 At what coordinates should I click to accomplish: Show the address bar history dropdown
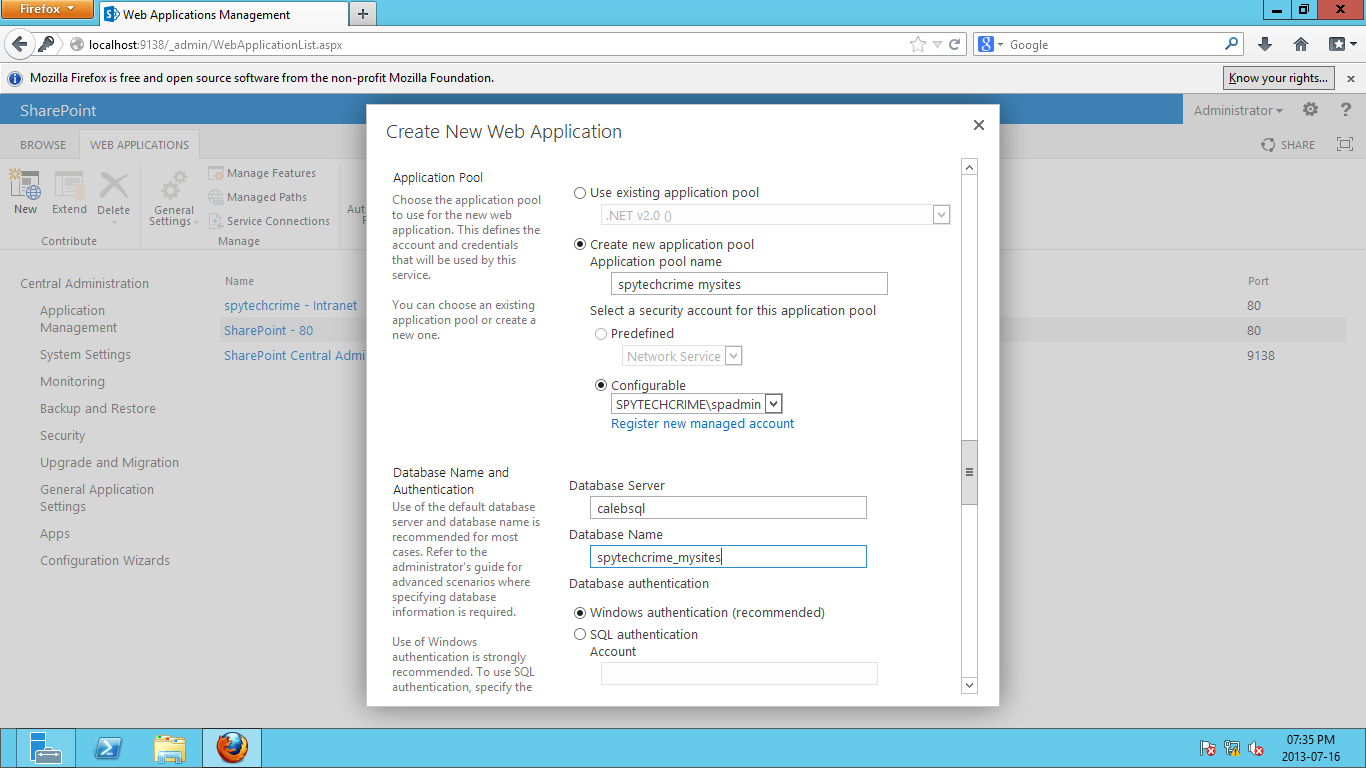click(x=937, y=44)
